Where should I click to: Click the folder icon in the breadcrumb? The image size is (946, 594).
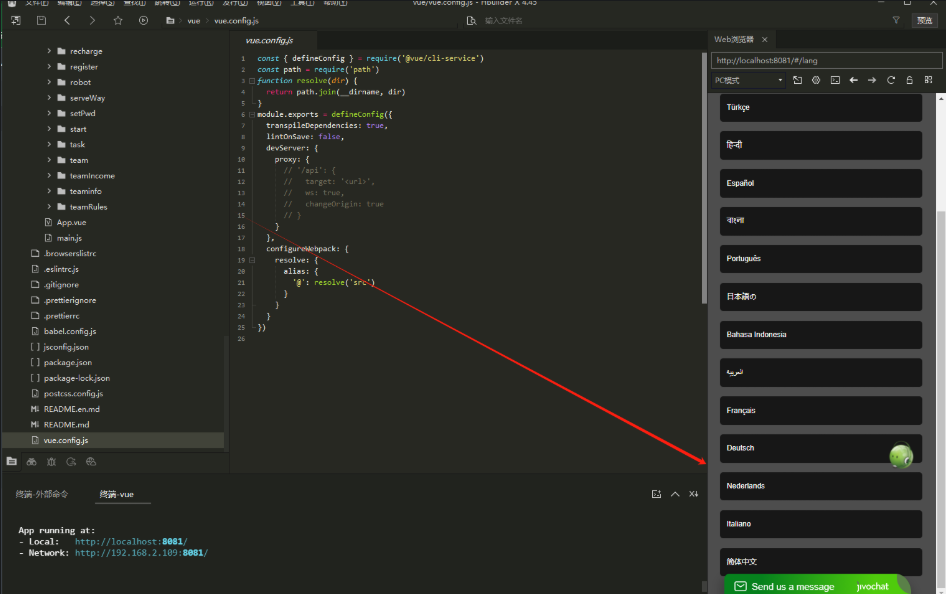click(170, 21)
